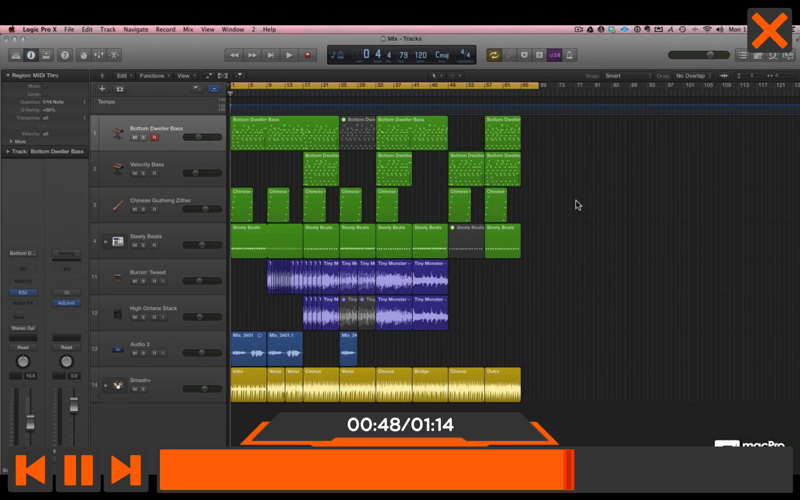Click the Smash+ drum kit icon
This screenshot has width=800, height=500.
point(118,385)
